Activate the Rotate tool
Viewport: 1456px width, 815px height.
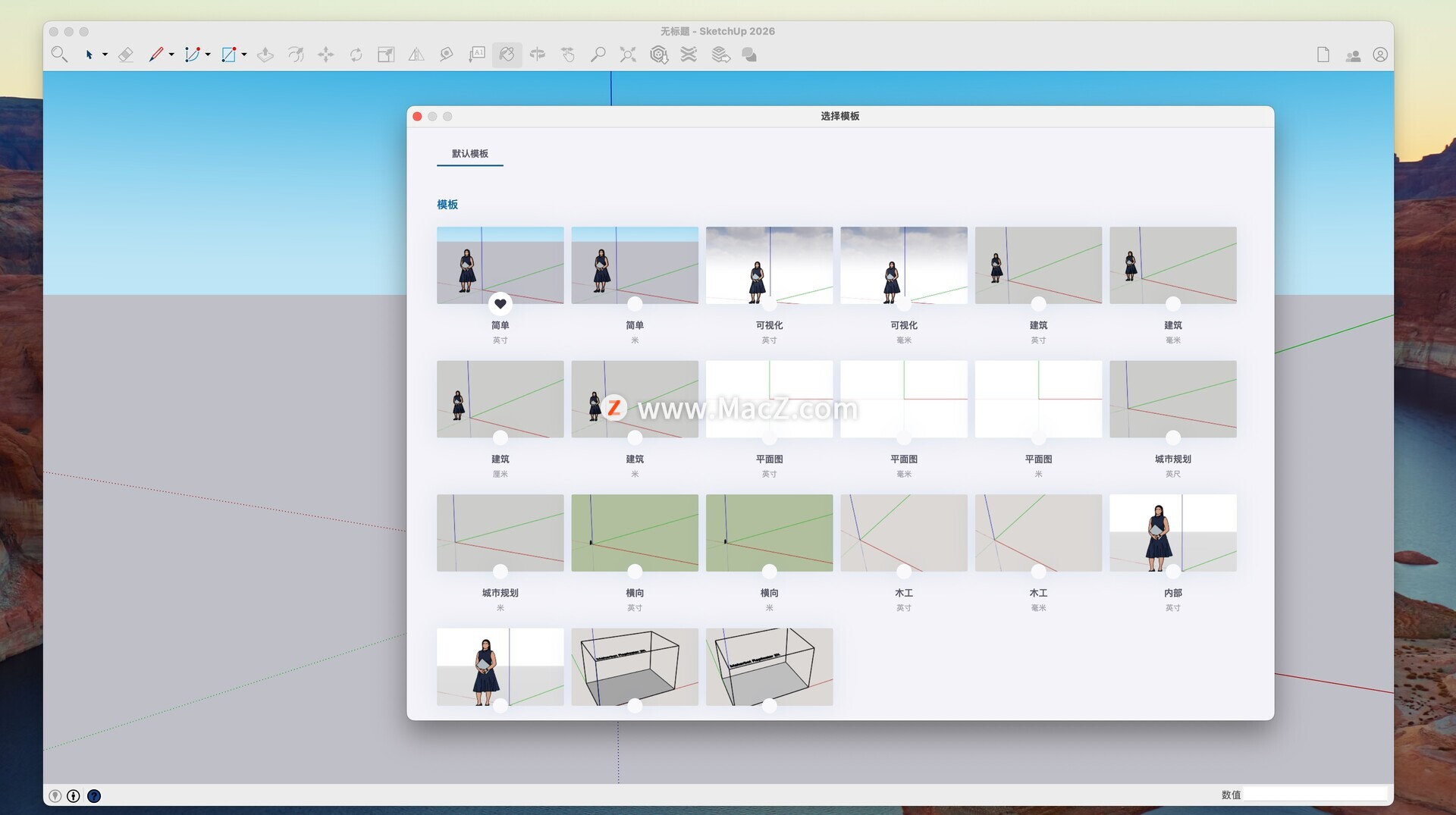point(356,55)
